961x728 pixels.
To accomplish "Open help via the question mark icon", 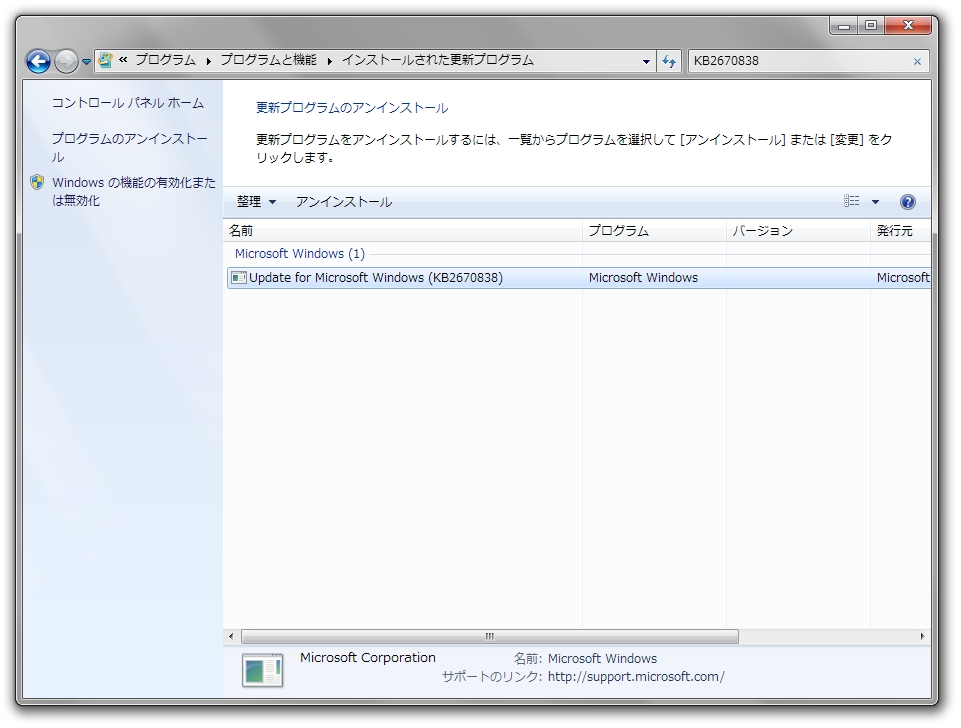I will pos(907,201).
